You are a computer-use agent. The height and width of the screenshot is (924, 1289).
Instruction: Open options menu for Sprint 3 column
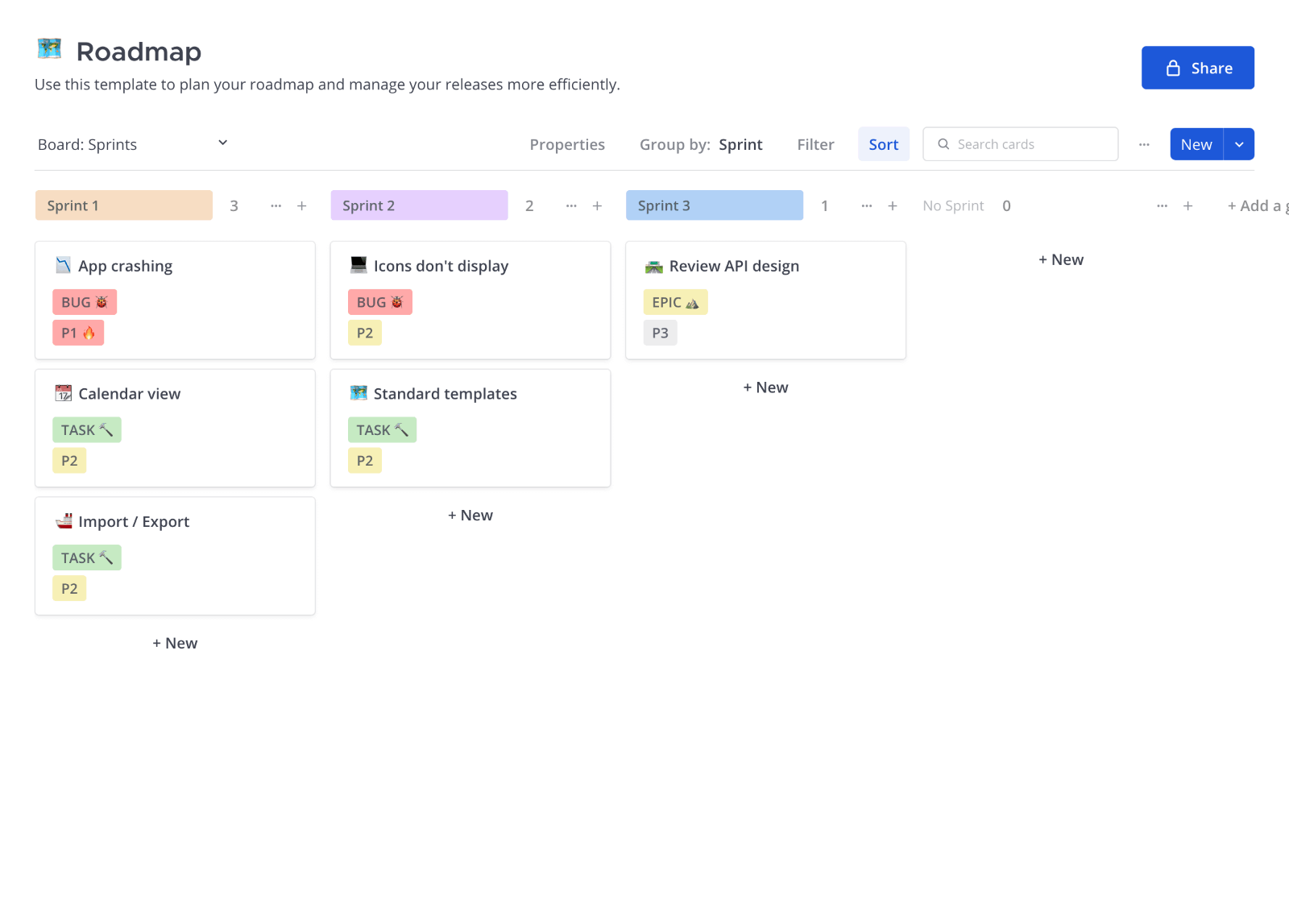tap(867, 206)
